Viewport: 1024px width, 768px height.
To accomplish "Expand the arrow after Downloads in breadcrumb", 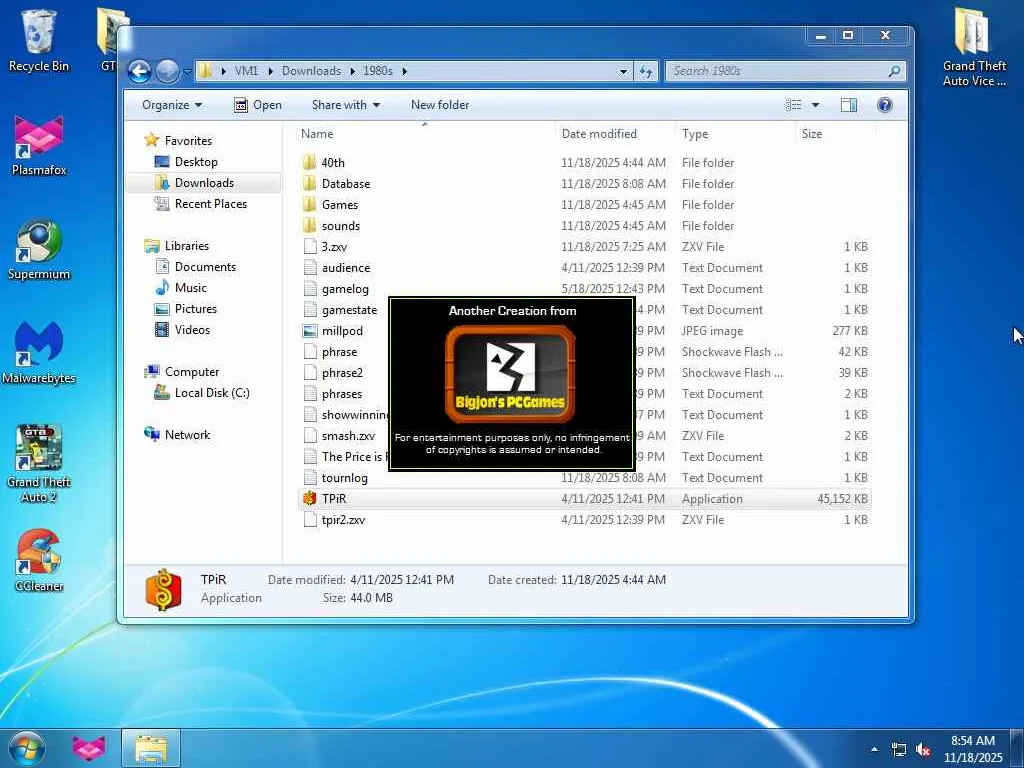I will coord(353,71).
